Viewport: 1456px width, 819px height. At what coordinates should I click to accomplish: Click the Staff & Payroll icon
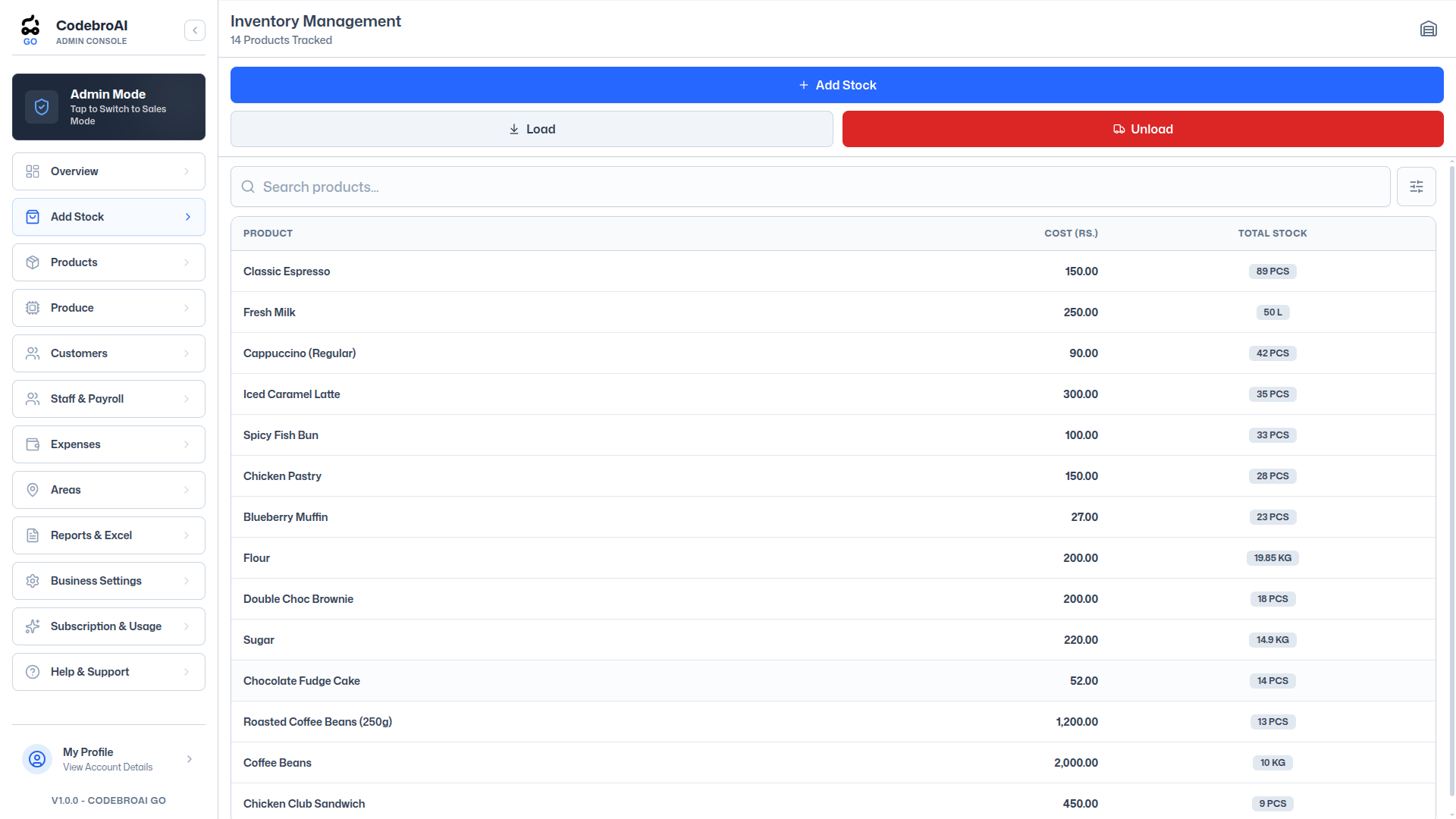(x=33, y=399)
